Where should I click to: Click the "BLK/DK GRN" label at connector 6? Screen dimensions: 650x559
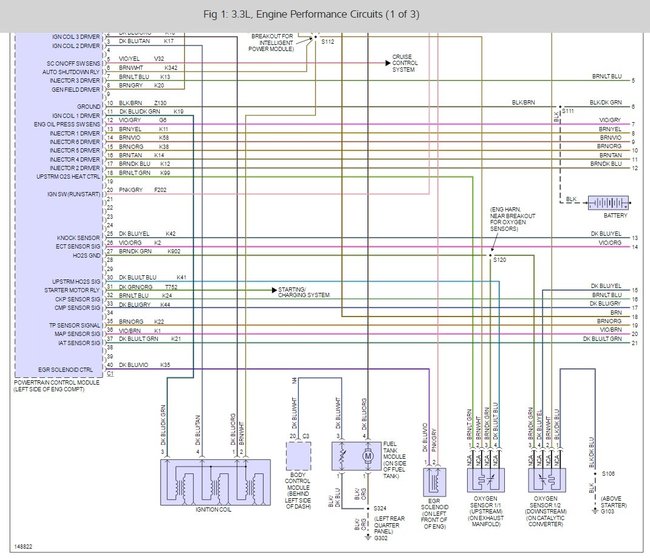pos(606,102)
